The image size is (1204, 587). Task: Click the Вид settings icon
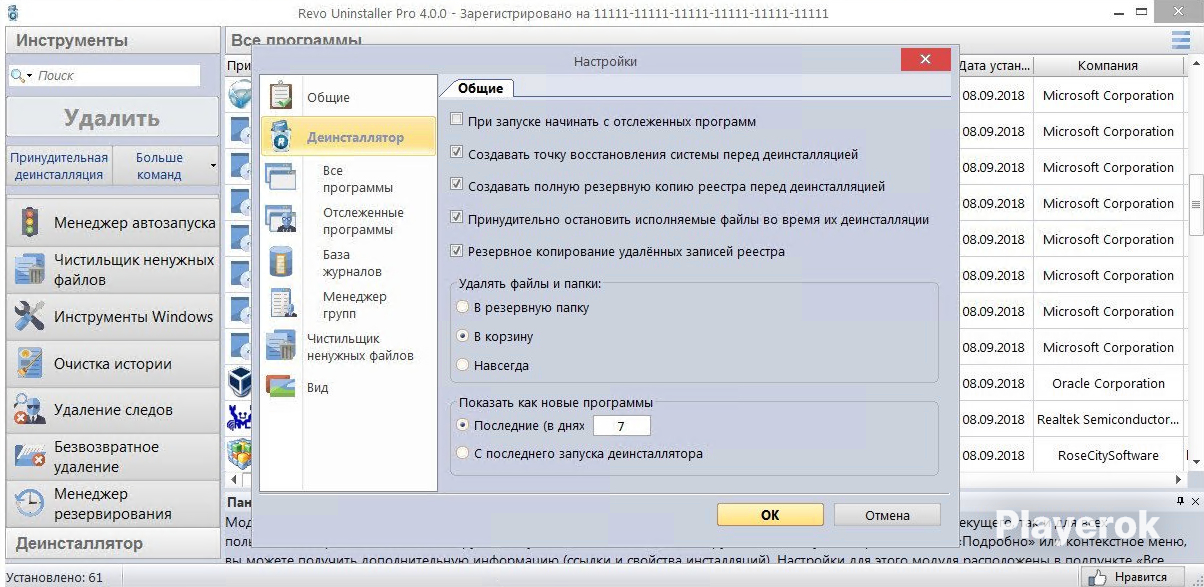tap(281, 386)
